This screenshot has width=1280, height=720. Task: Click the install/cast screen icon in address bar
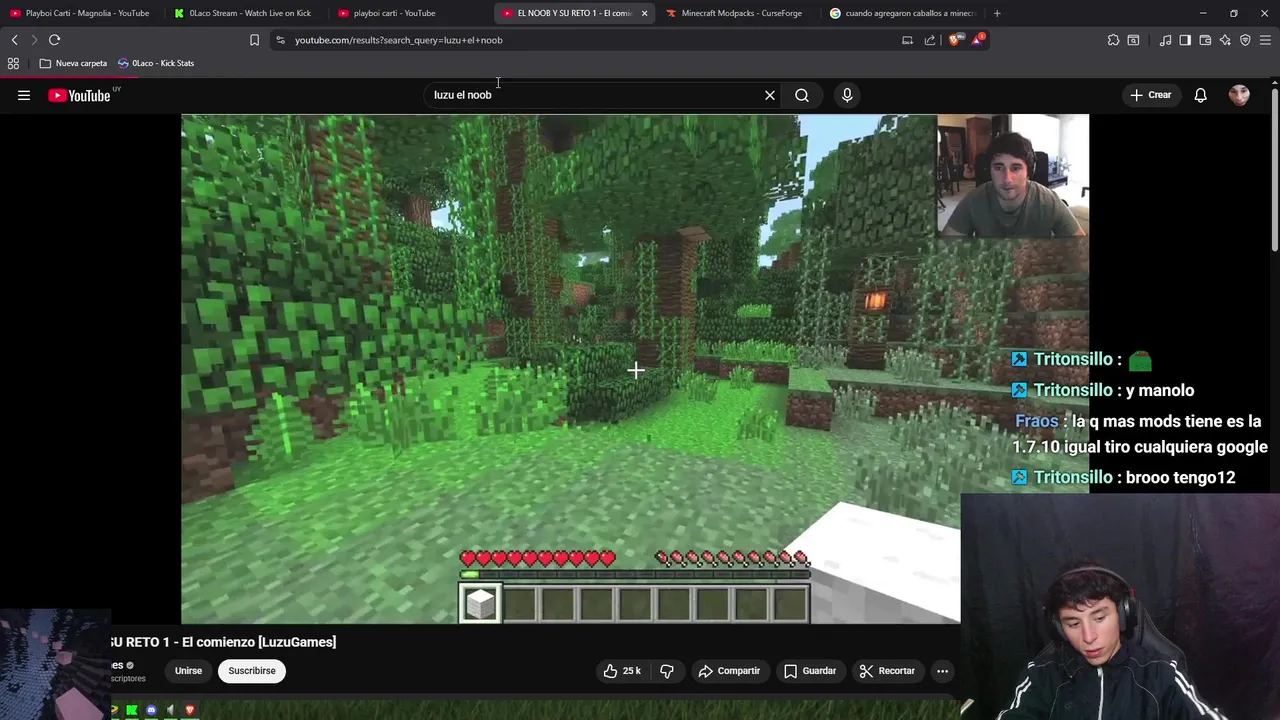coord(907,40)
